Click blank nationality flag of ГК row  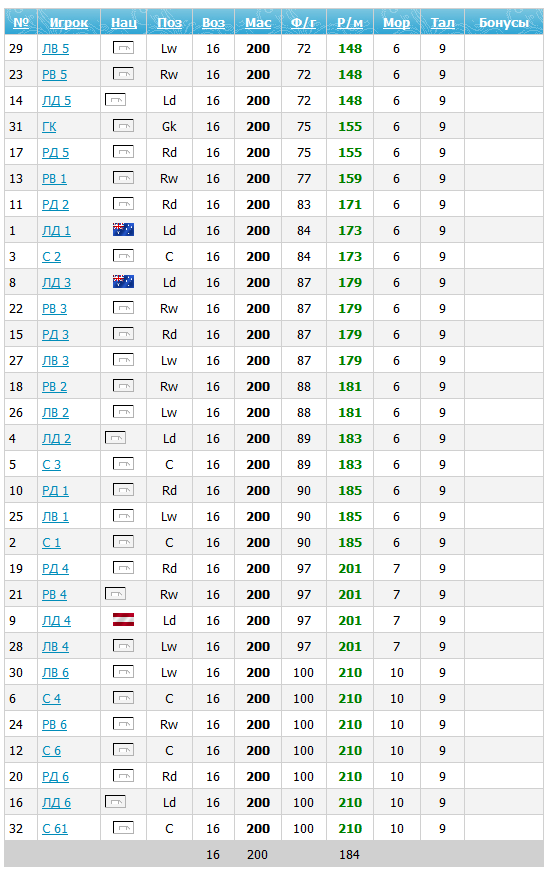[x=124, y=126]
